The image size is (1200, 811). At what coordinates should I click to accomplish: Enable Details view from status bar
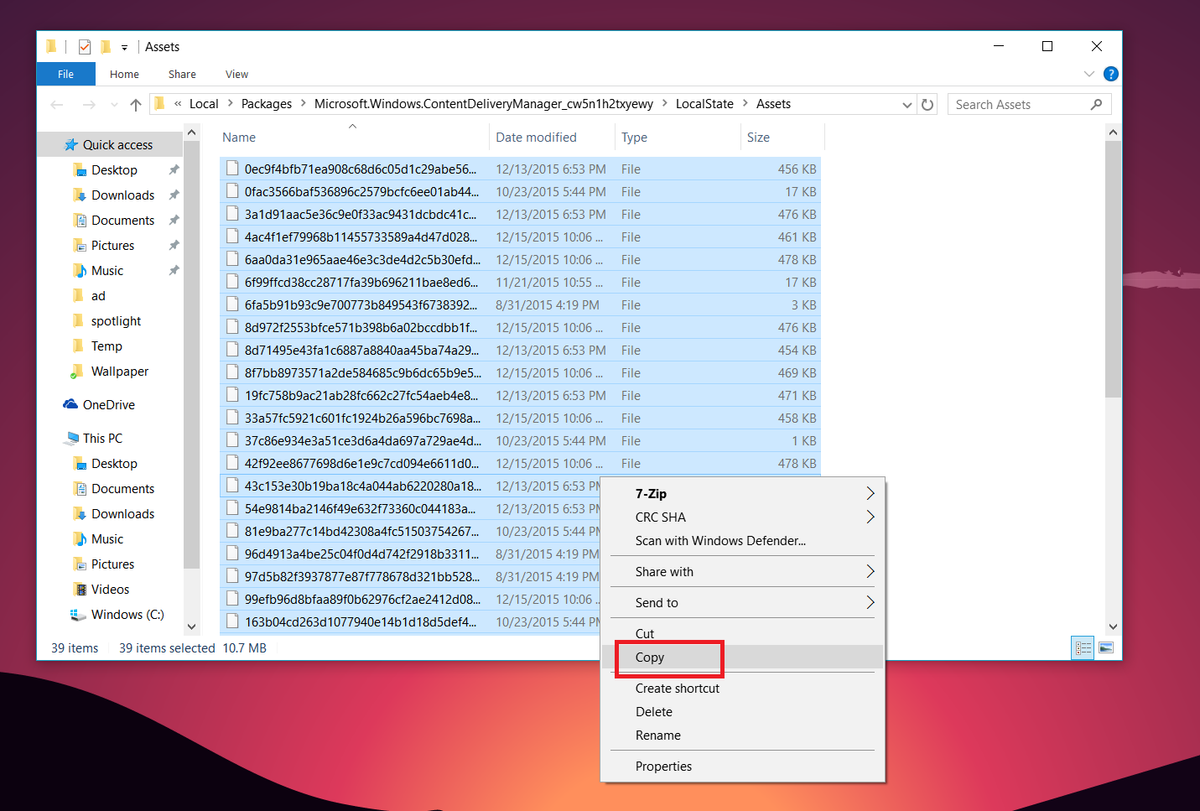[1082, 648]
